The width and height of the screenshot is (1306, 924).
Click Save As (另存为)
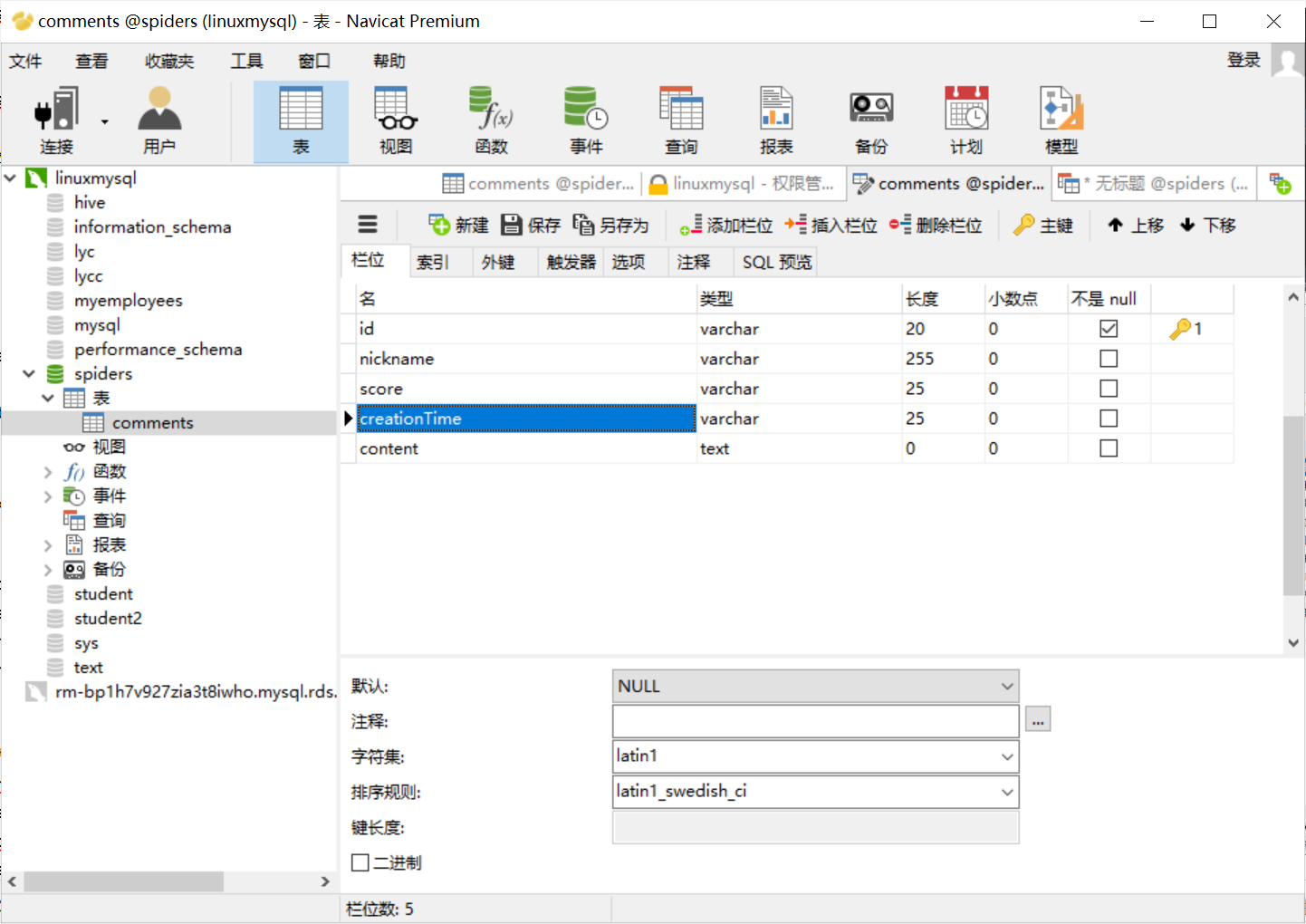[x=611, y=225]
